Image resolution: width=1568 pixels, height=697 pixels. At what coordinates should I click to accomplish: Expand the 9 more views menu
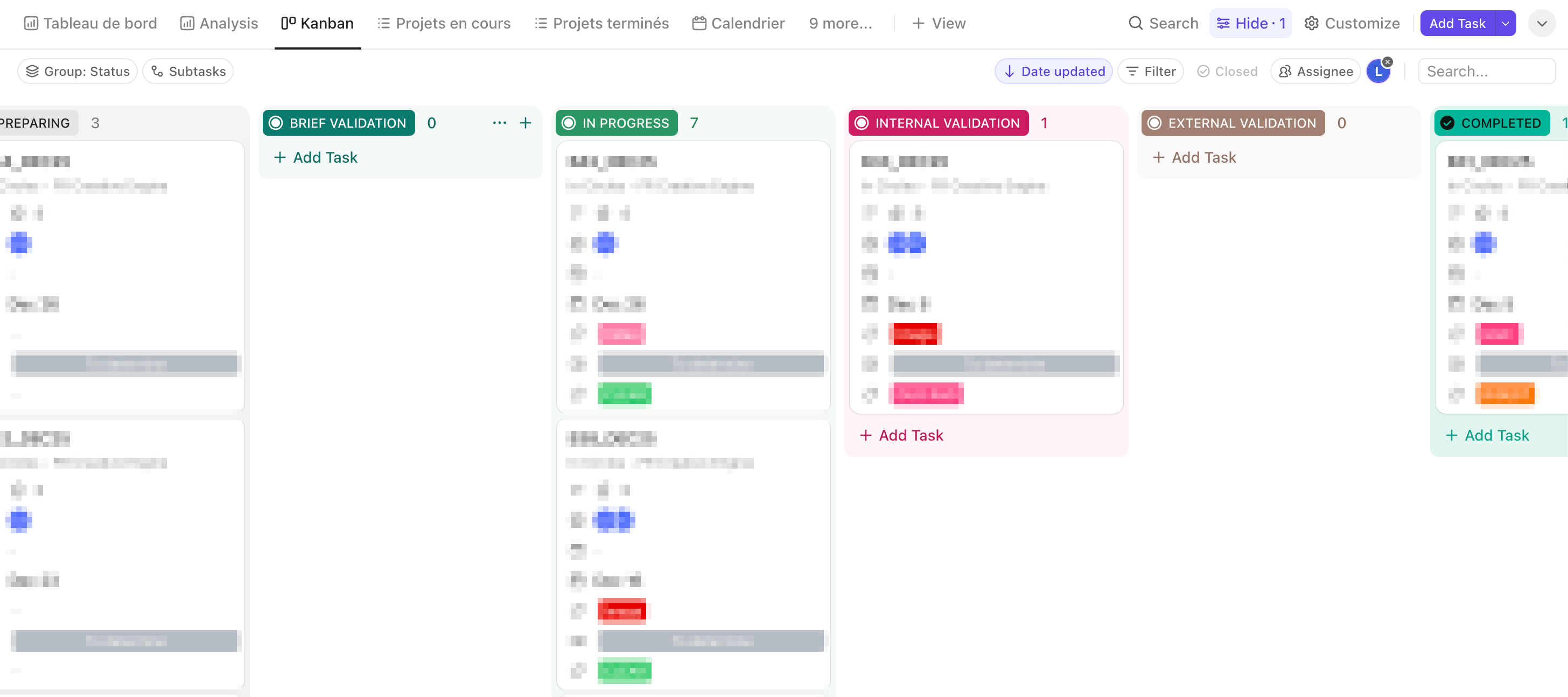(840, 23)
